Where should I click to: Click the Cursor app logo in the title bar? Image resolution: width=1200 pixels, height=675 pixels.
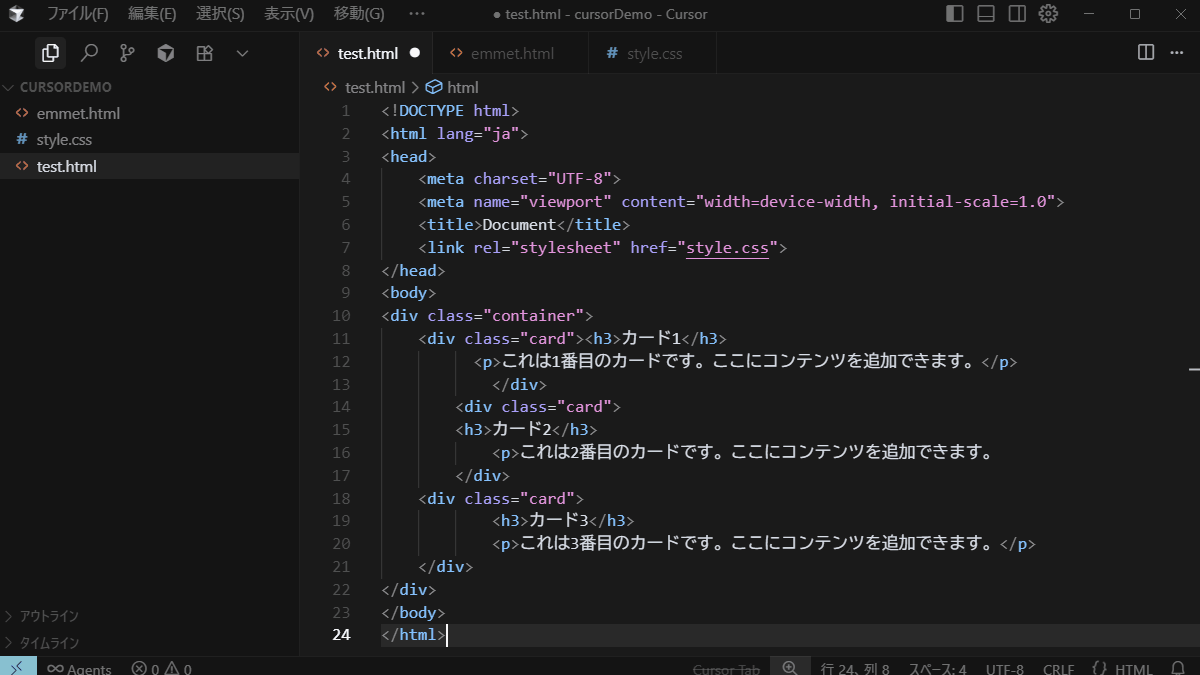16,14
